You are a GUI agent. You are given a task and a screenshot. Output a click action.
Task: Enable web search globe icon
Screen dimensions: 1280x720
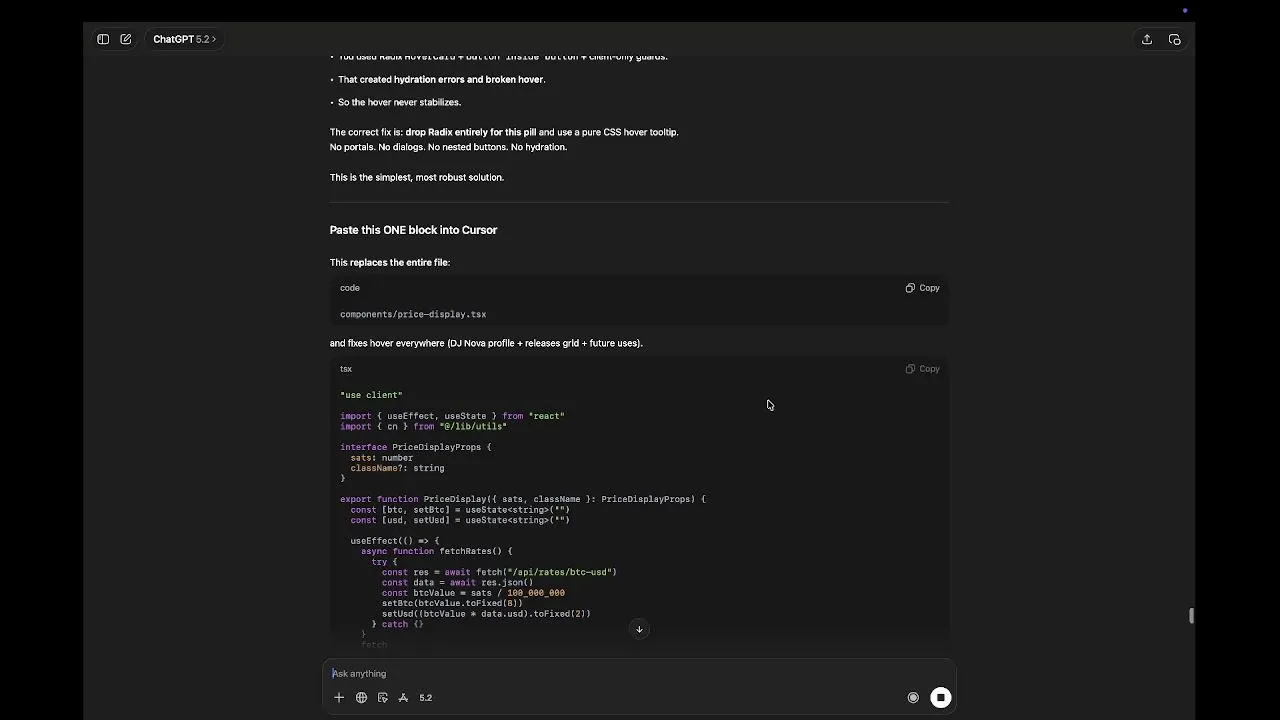pyautogui.click(x=361, y=698)
